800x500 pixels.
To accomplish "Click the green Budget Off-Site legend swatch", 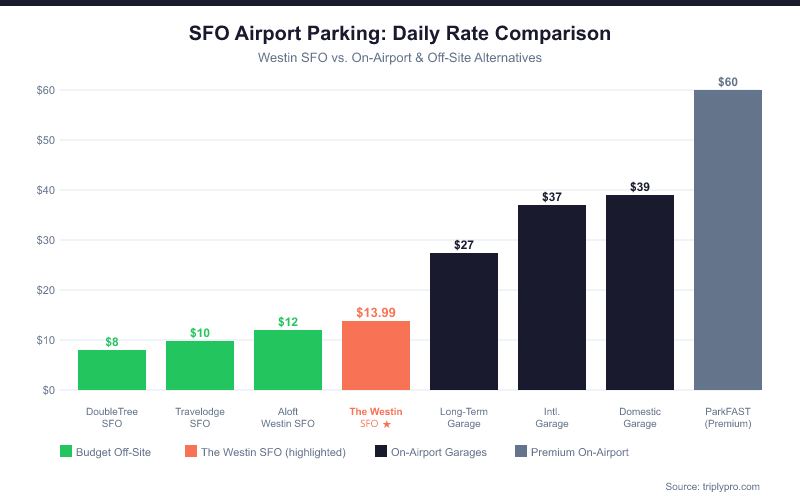I will click(x=67, y=452).
